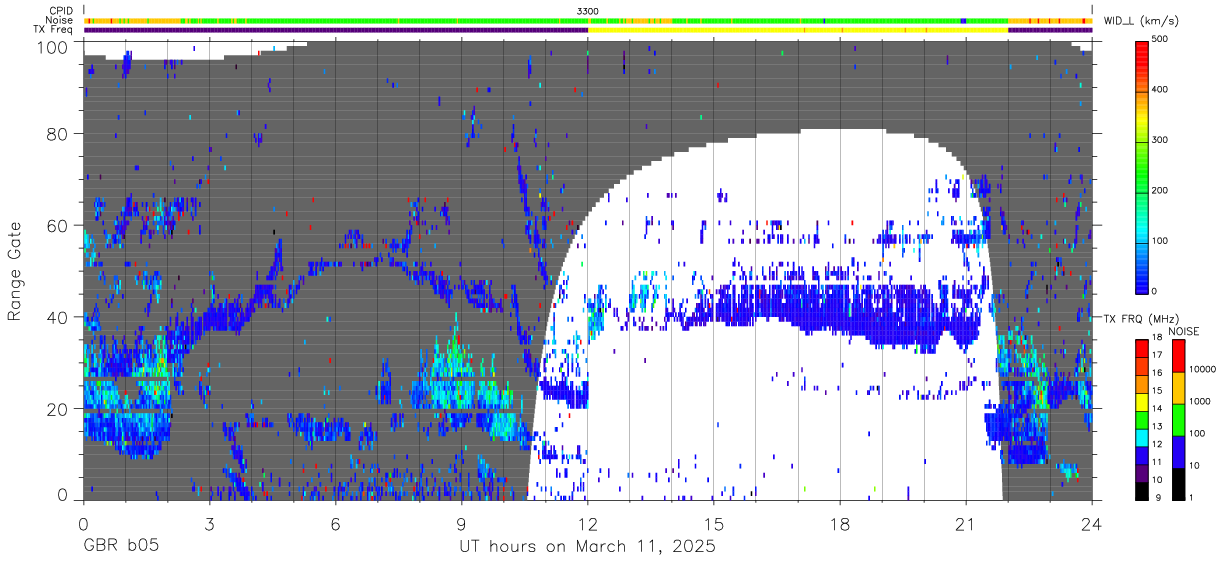Click the purple 10–11 MHz swatch in TX FRQ legend

[1141, 472]
